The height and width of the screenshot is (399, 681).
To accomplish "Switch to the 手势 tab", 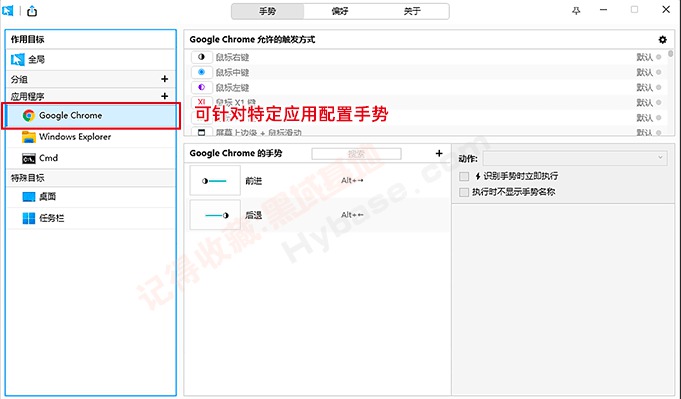I will pos(268,11).
